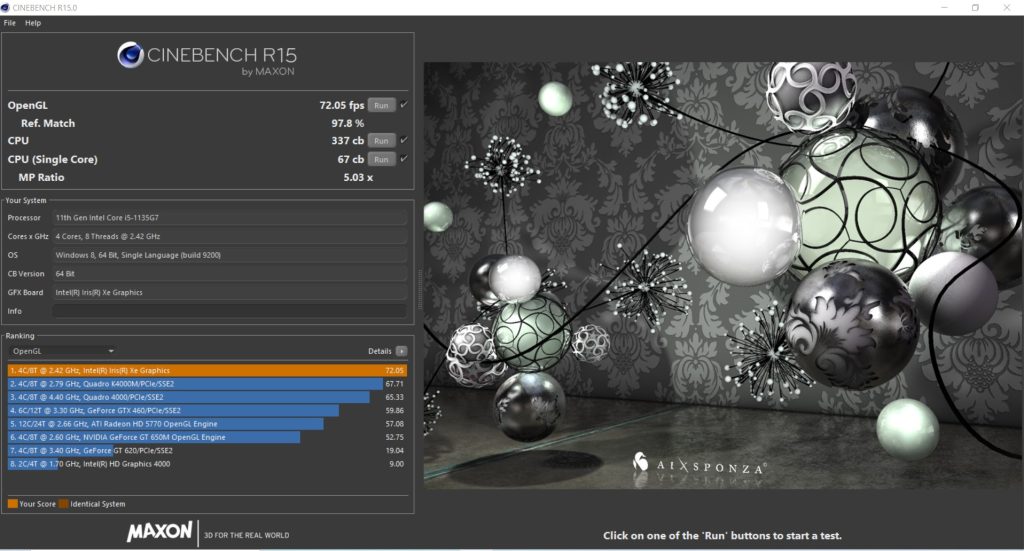
Task: Toggle the CPU test checkmark
Action: click(404, 140)
